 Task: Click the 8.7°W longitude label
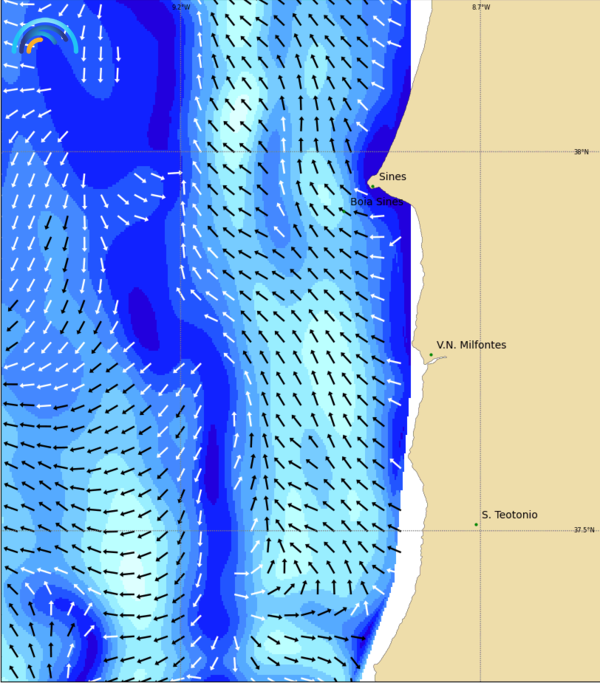click(x=481, y=7)
